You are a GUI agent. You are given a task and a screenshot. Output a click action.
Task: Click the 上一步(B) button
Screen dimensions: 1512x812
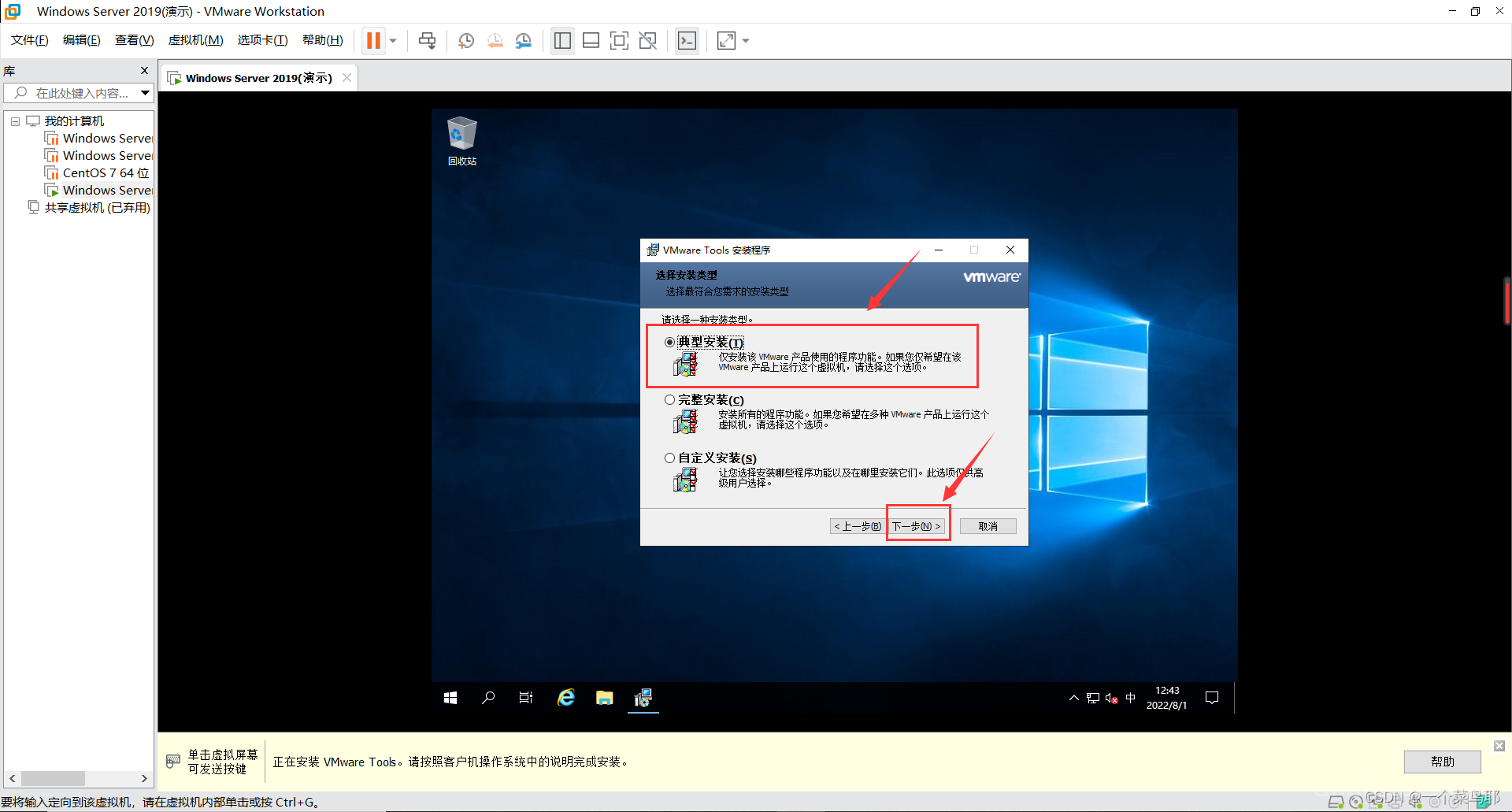(x=857, y=526)
